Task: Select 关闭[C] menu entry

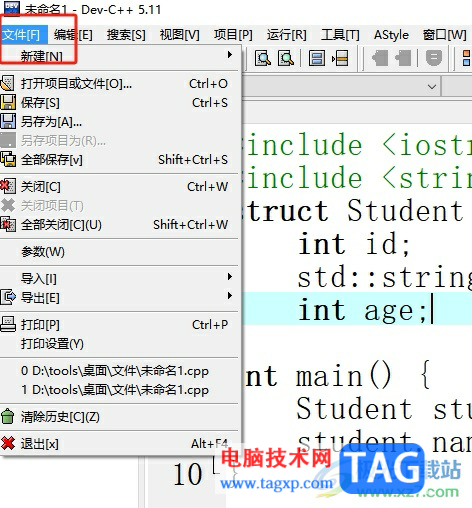Action: click(120, 187)
